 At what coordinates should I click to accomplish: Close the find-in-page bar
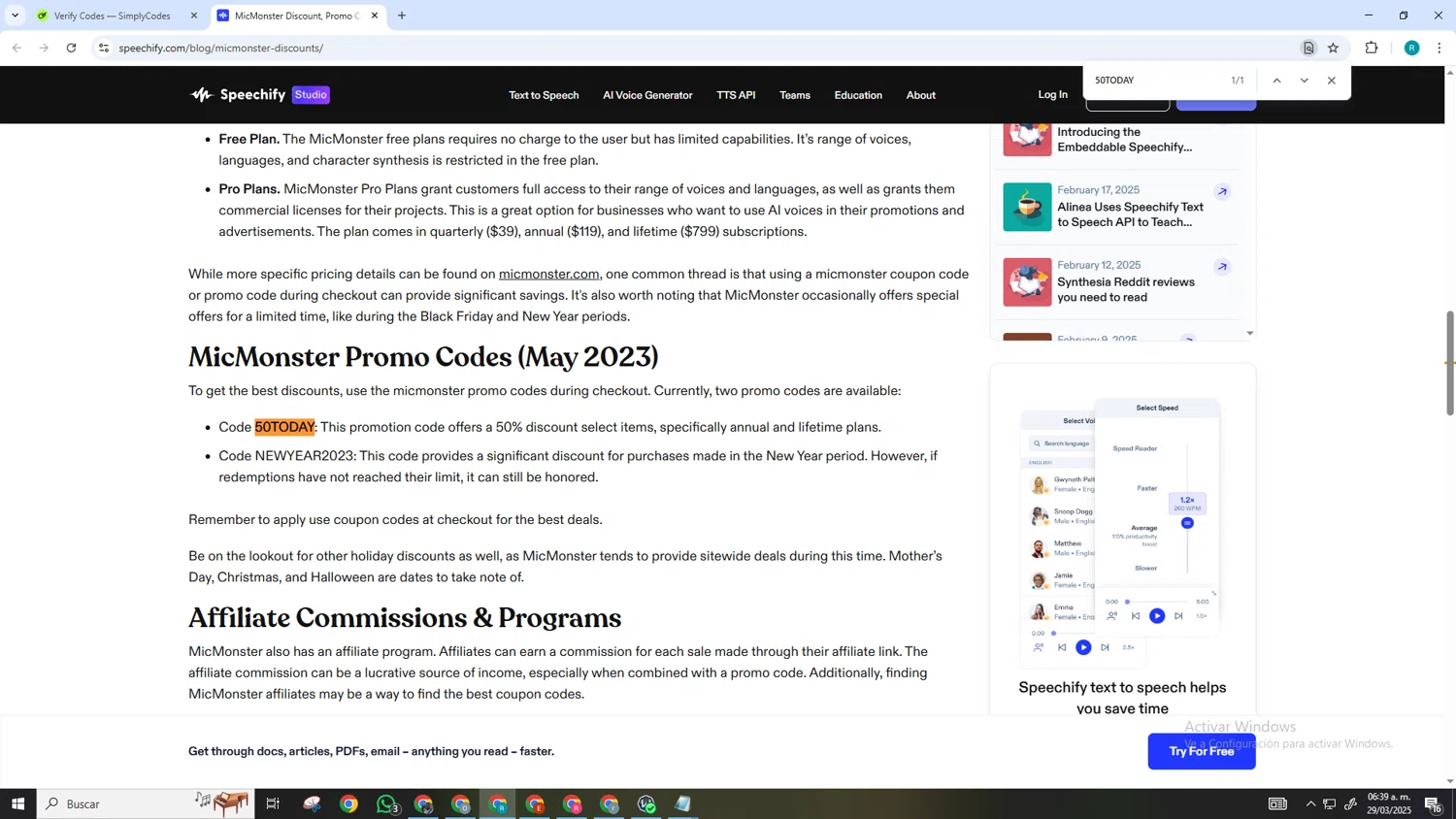pos(1332,81)
